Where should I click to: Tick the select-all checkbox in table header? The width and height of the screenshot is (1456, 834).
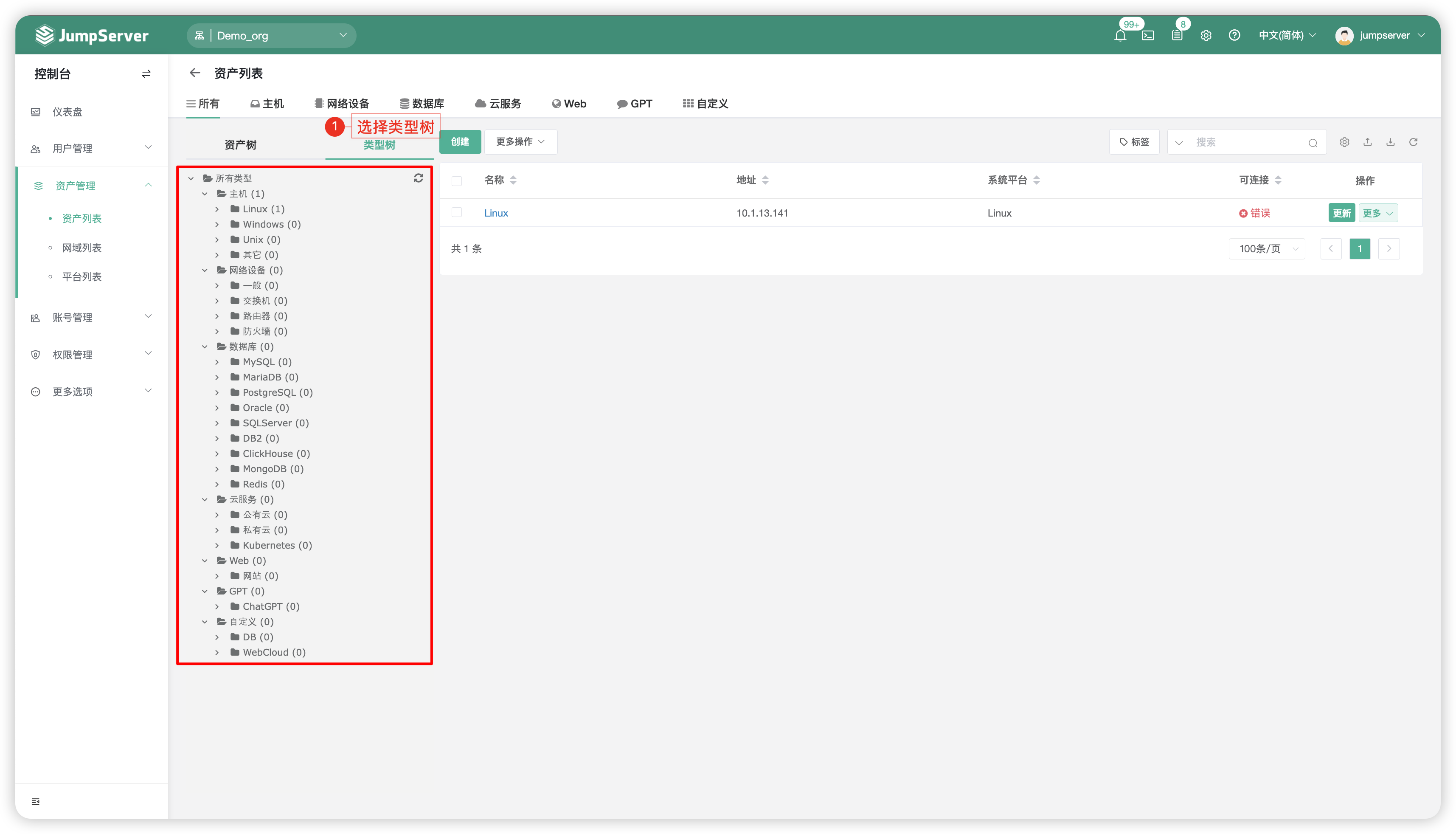pyautogui.click(x=456, y=181)
